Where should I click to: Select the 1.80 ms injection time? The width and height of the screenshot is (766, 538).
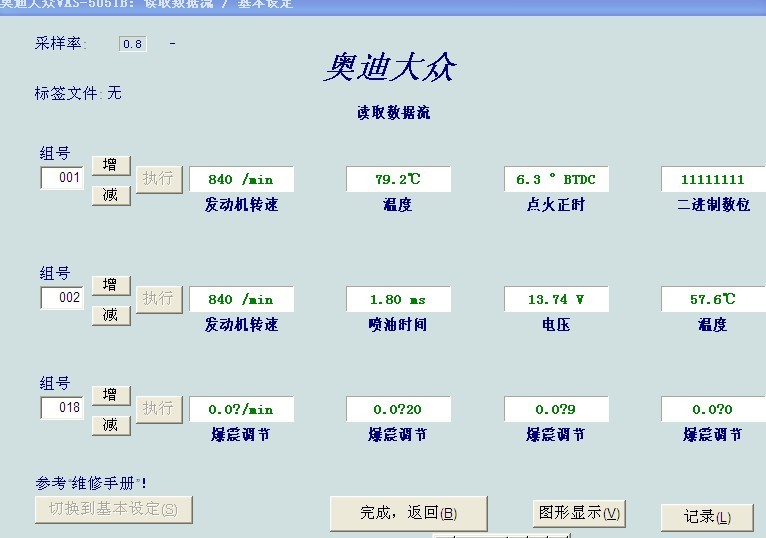[x=398, y=299]
